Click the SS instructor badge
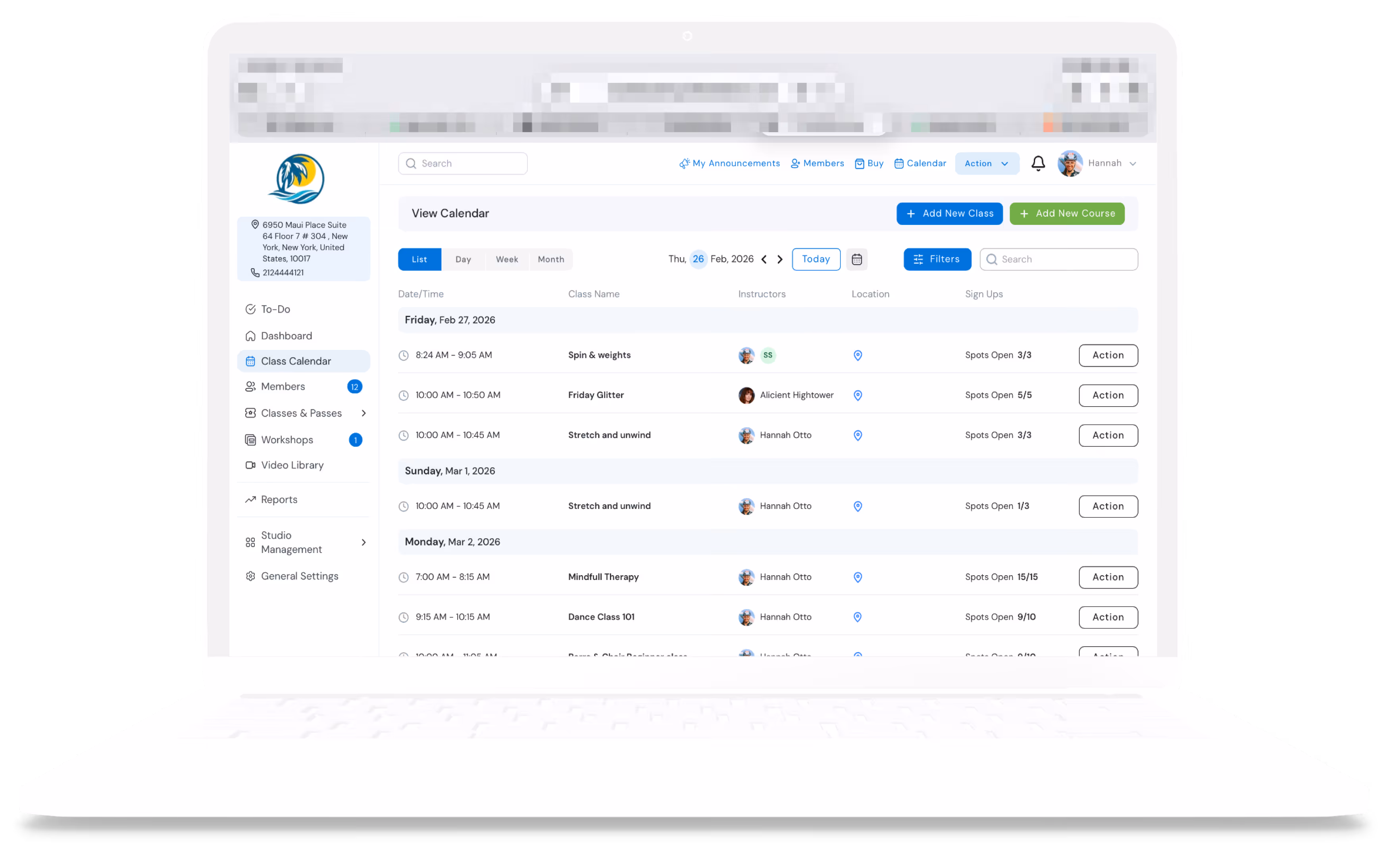1389x868 pixels. click(x=768, y=355)
